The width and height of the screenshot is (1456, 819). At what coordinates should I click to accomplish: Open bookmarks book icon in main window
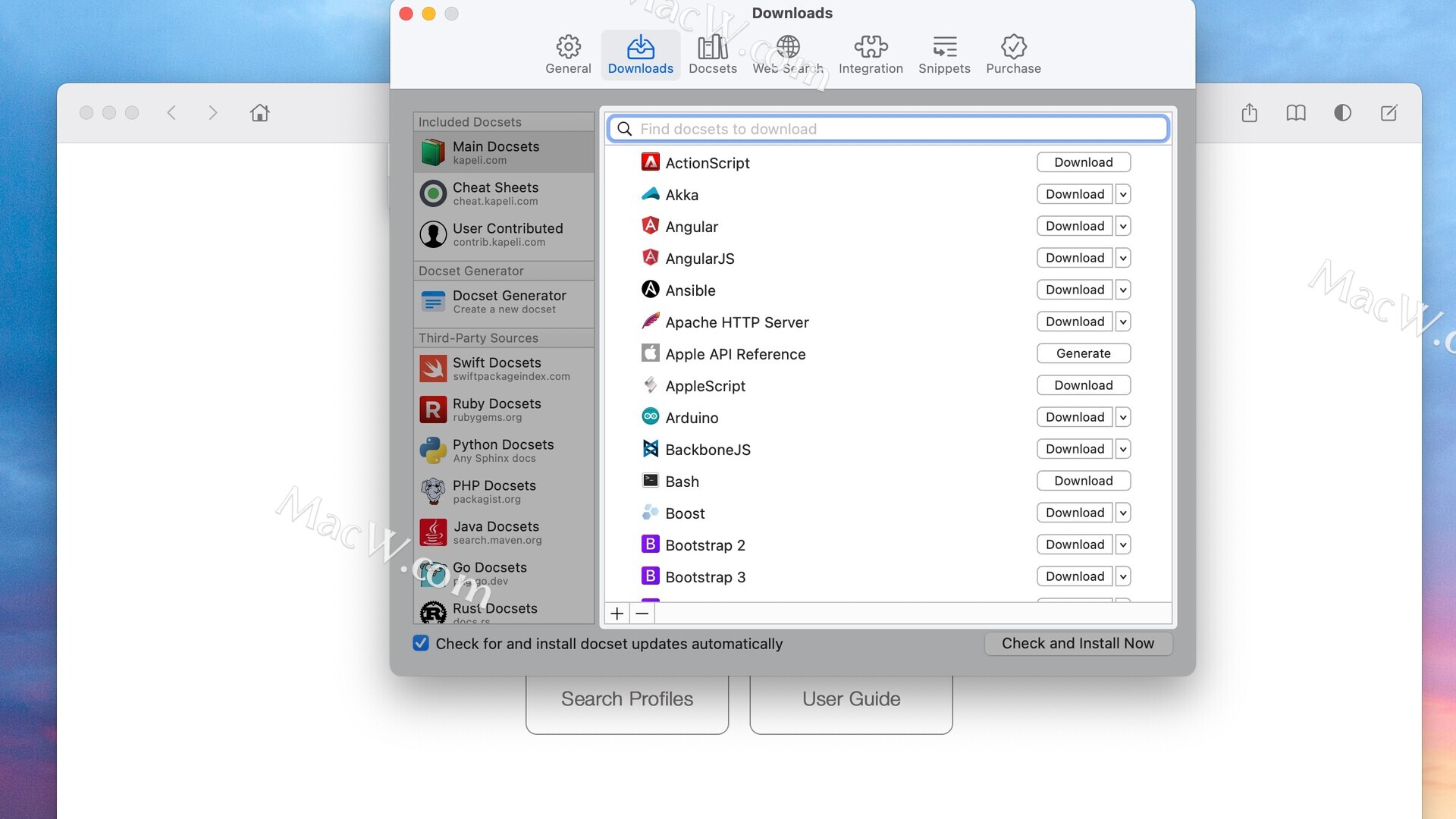click(x=1296, y=113)
